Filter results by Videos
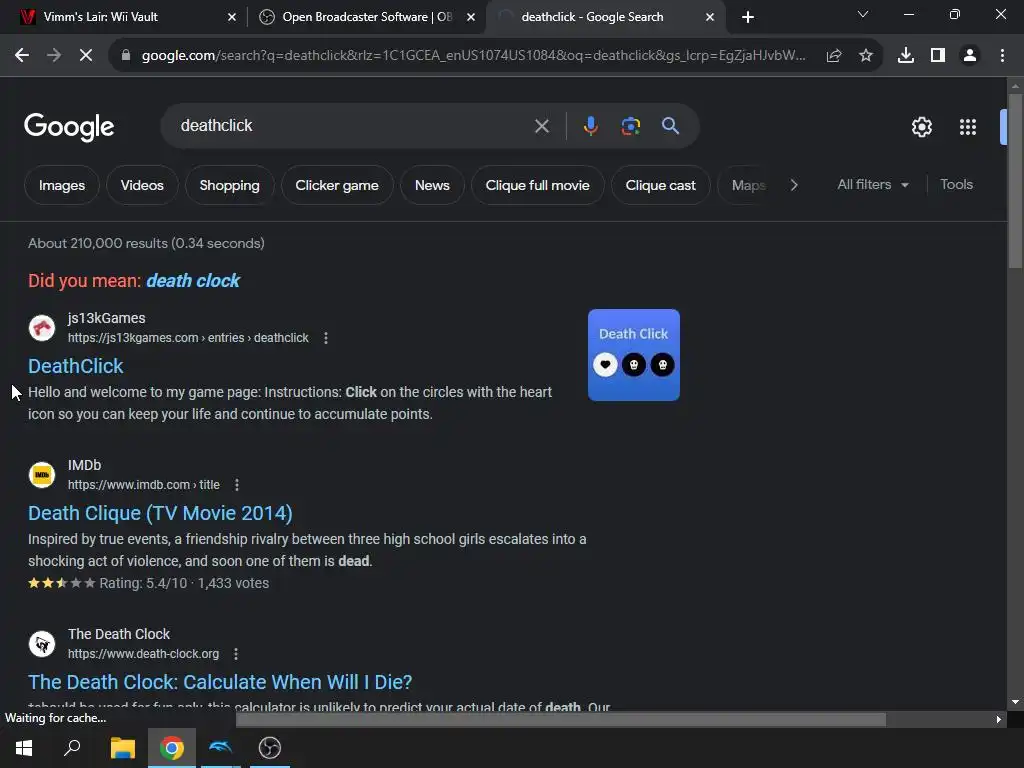 pyautogui.click(x=142, y=185)
